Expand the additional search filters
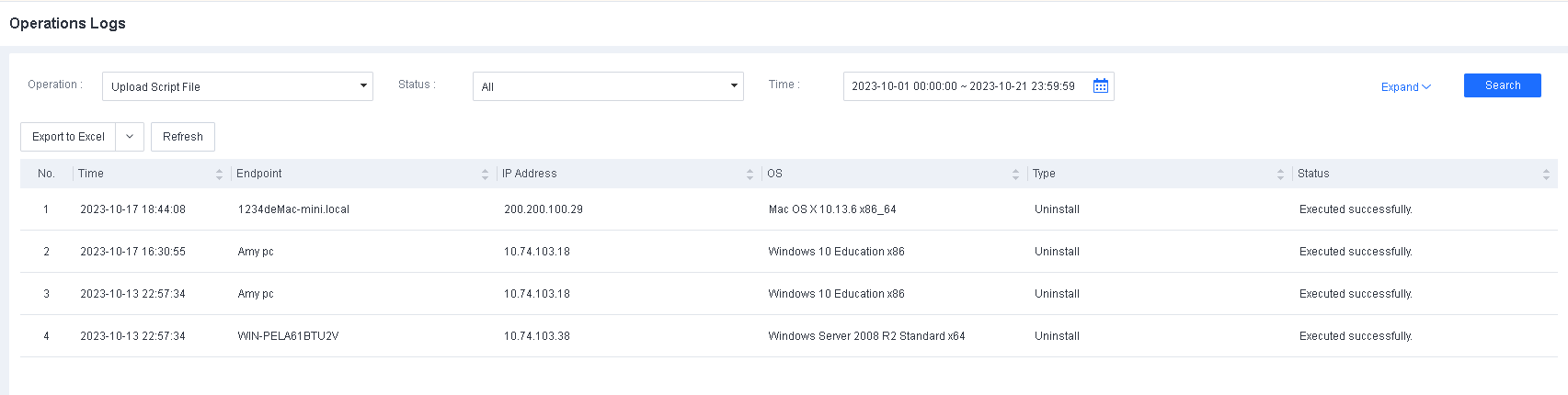The height and width of the screenshot is (395, 1568). click(x=1405, y=87)
